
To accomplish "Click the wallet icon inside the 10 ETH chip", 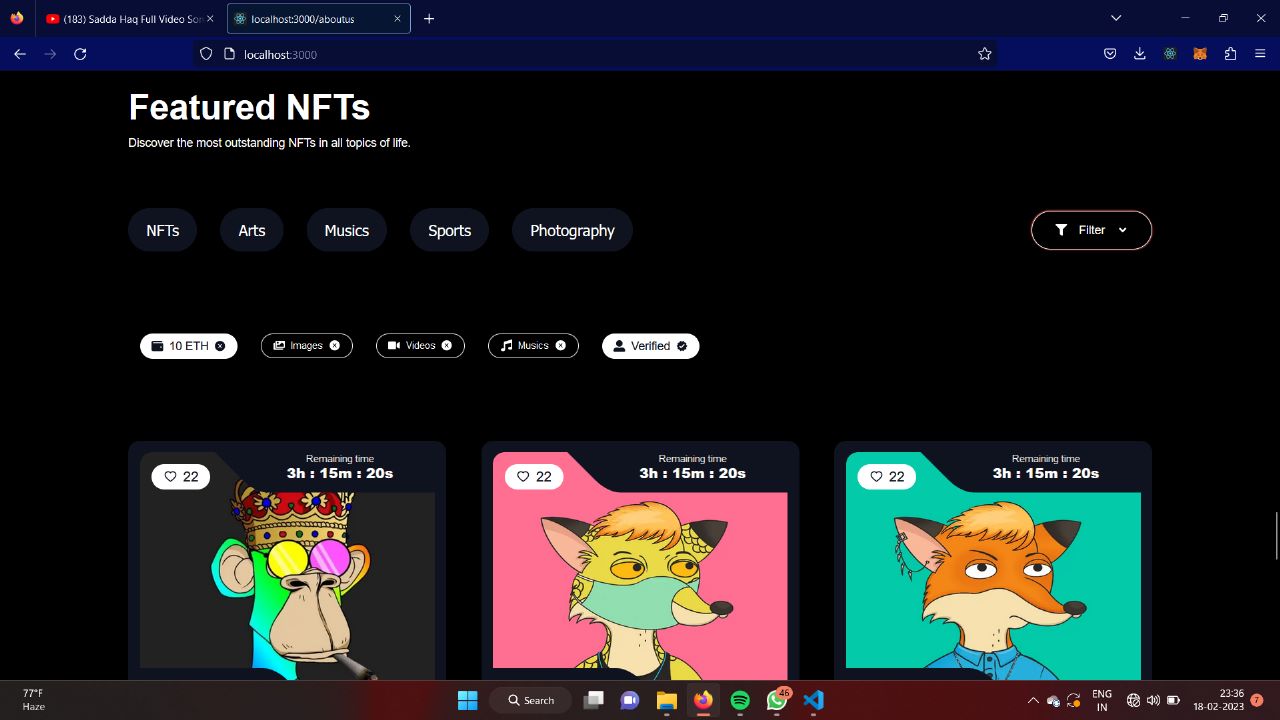I will [x=157, y=346].
